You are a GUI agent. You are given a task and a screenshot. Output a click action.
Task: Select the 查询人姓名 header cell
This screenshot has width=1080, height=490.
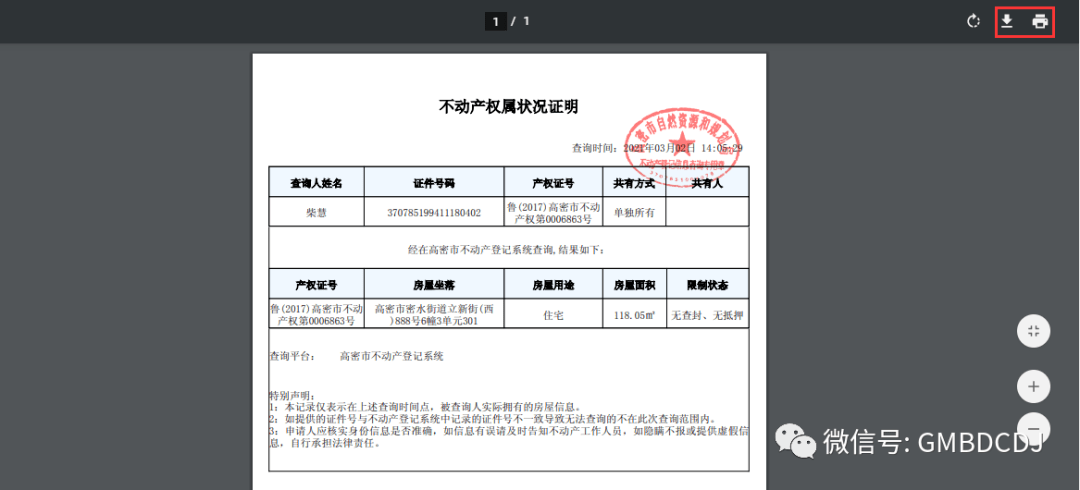(316, 183)
